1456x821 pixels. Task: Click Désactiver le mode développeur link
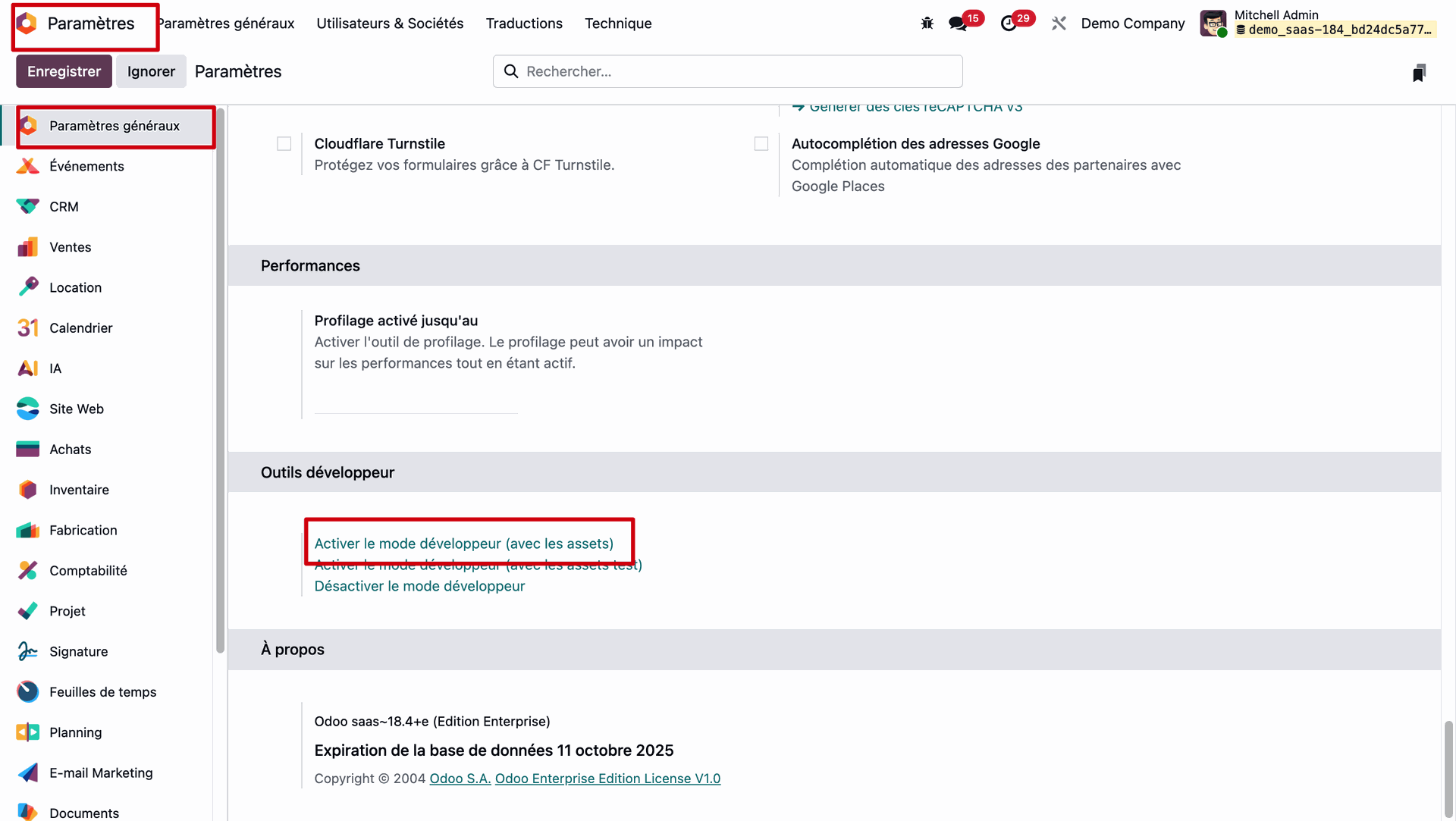[419, 586]
